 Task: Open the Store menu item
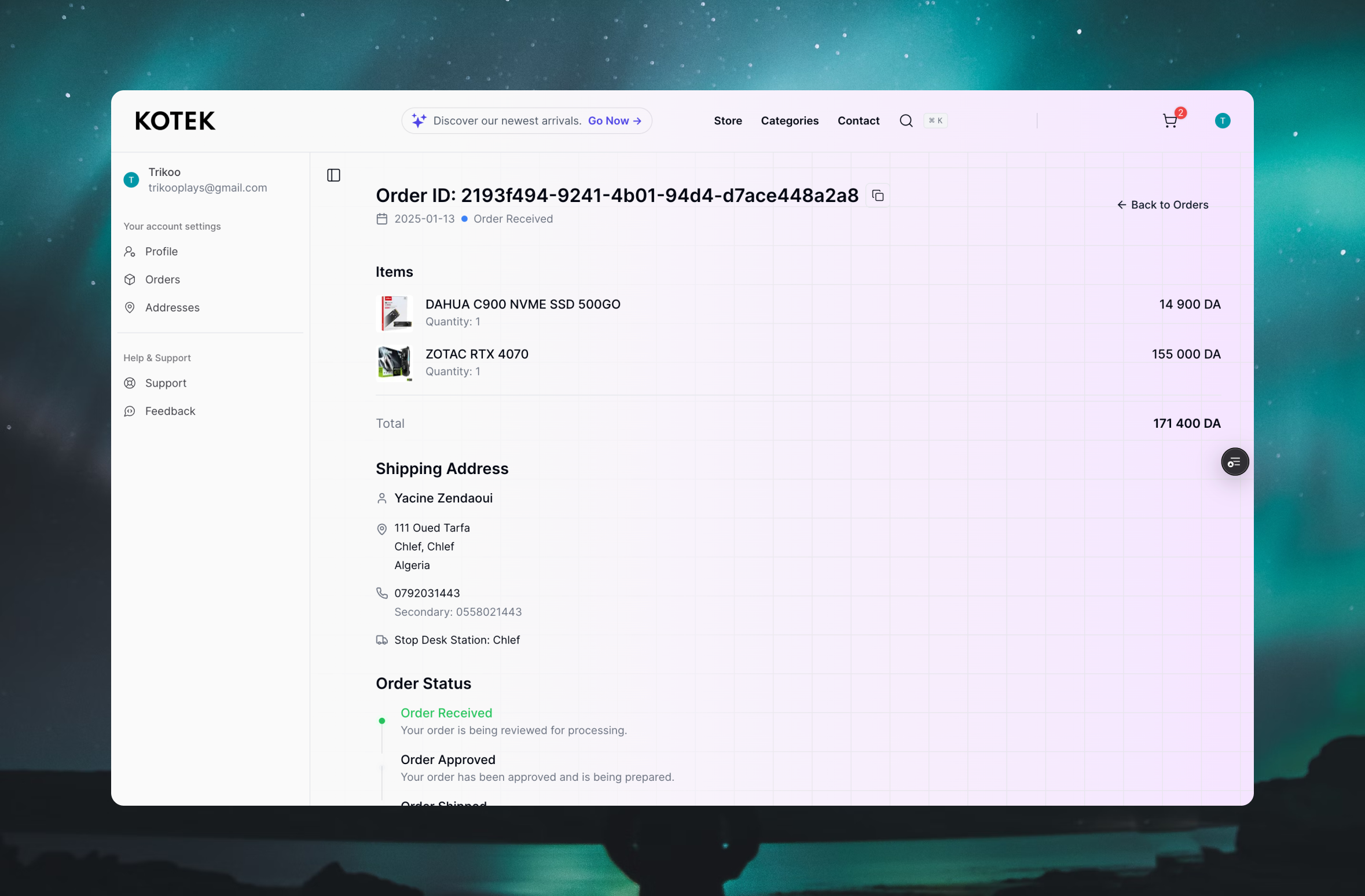728,120
